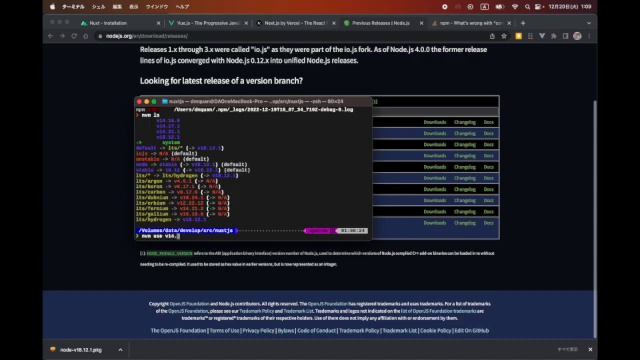
Task: Open the ウインドウ menu
Action: point(157,7)
